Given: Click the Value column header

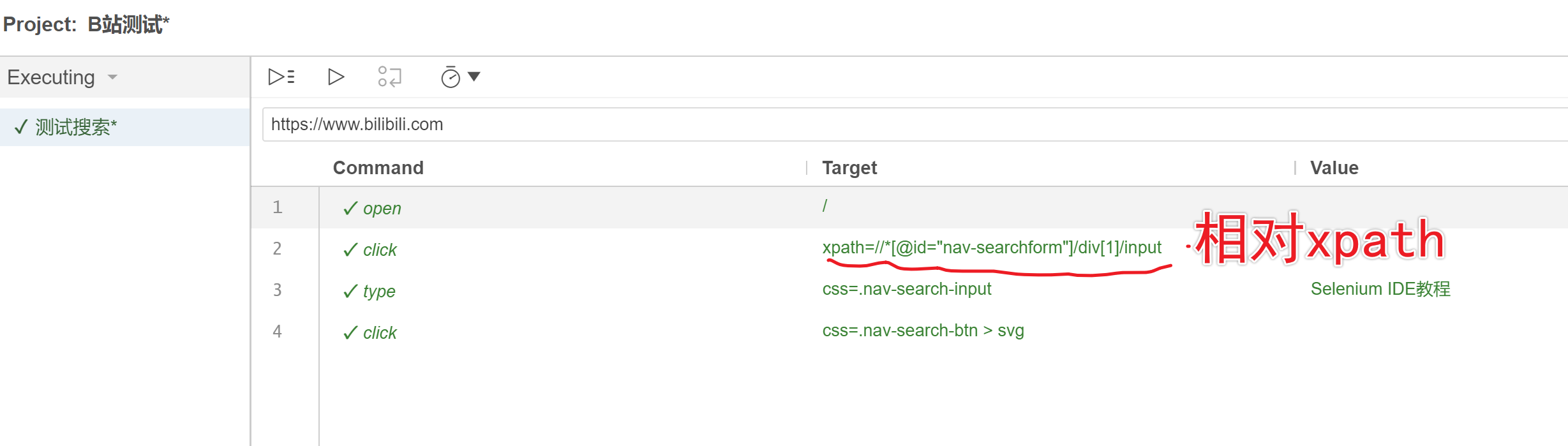Looking at the screenshot, I should click(1334, 168).
